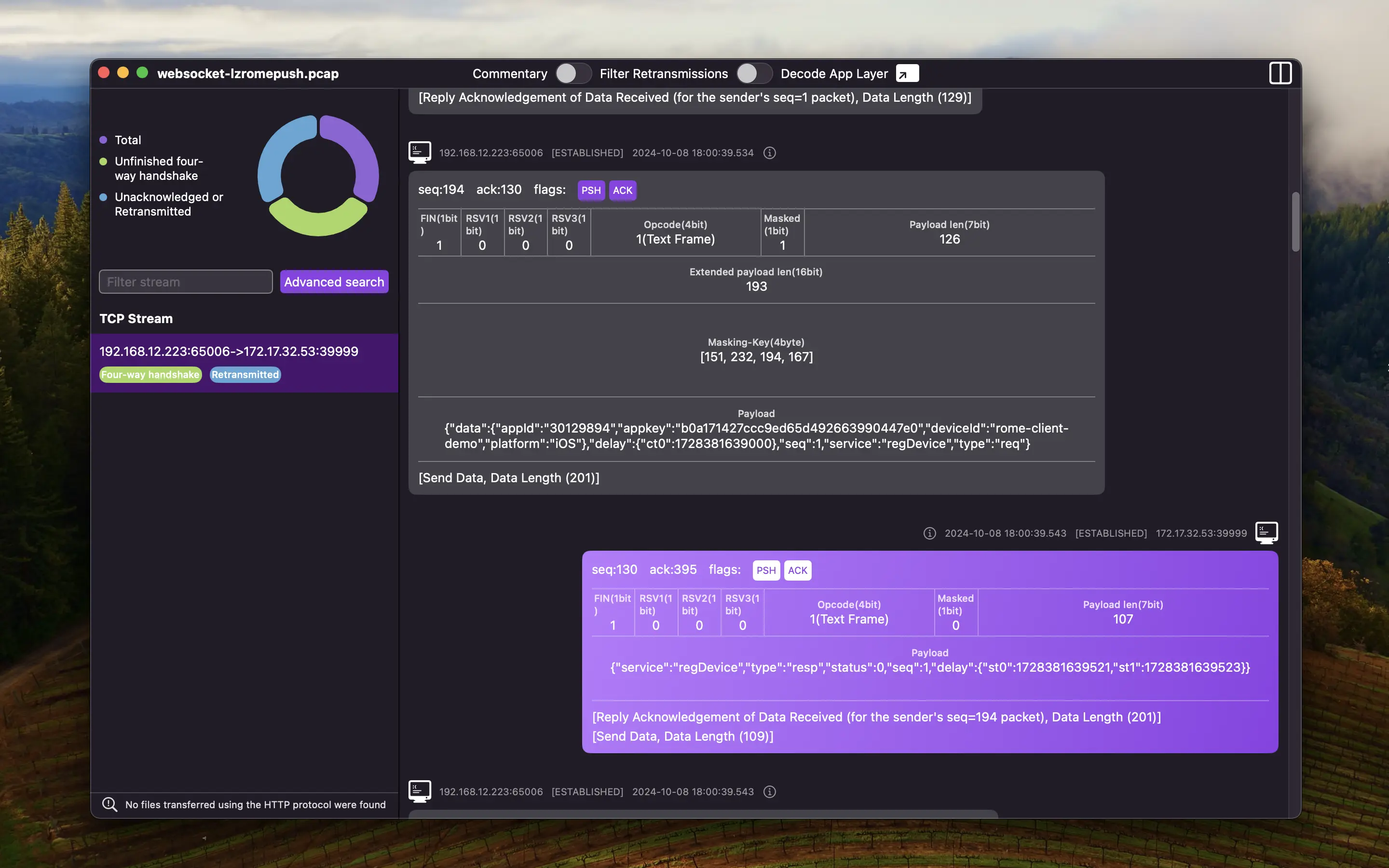The width and height of the screenshot is (1389, 868).
Task: Click the seq:194 label
Action: pos(441,190)
